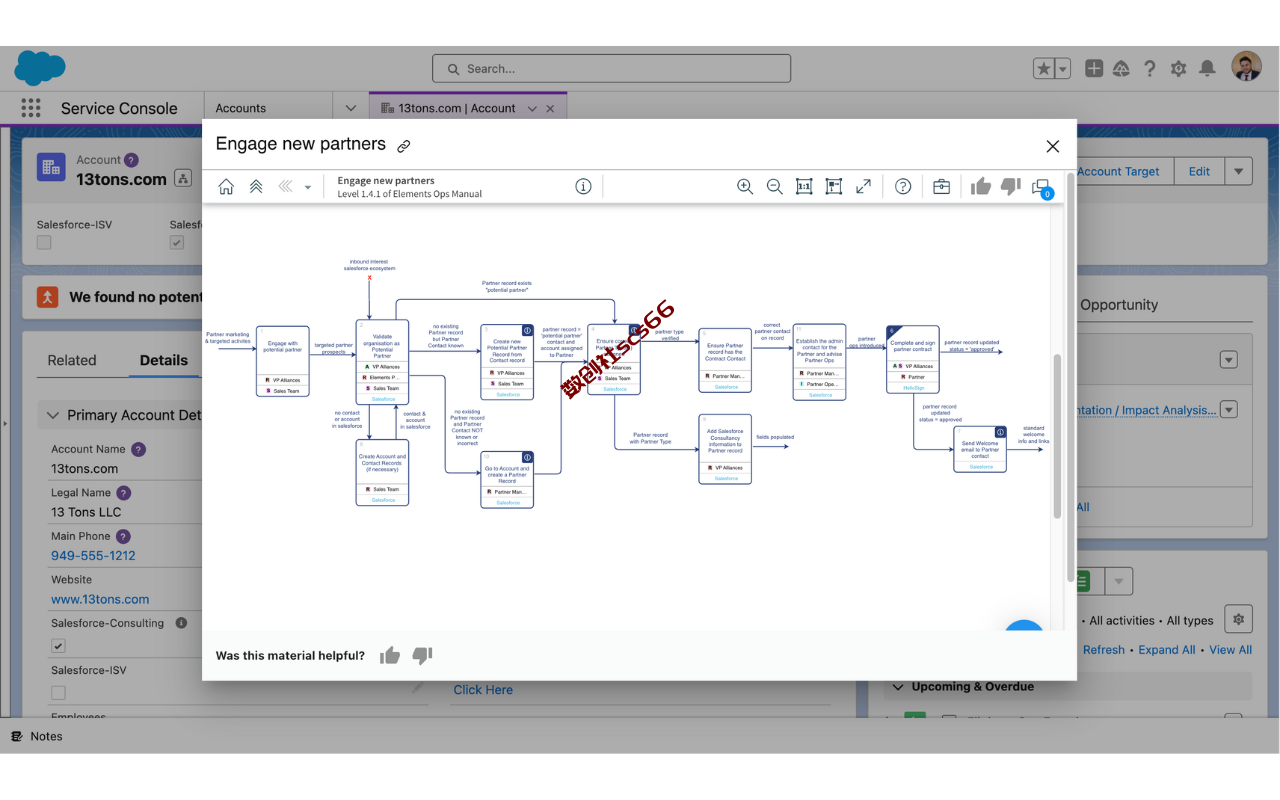
Task: Click HelloSign link in 'Complete and sign' box
Action: pyautogui.click(x=913, y=388)
